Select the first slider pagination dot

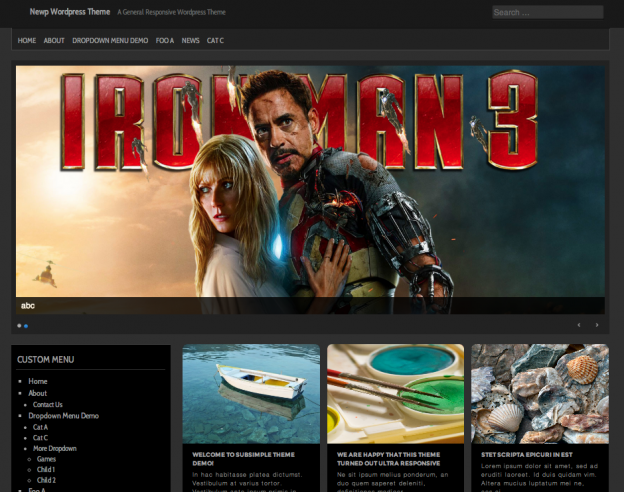19,326
